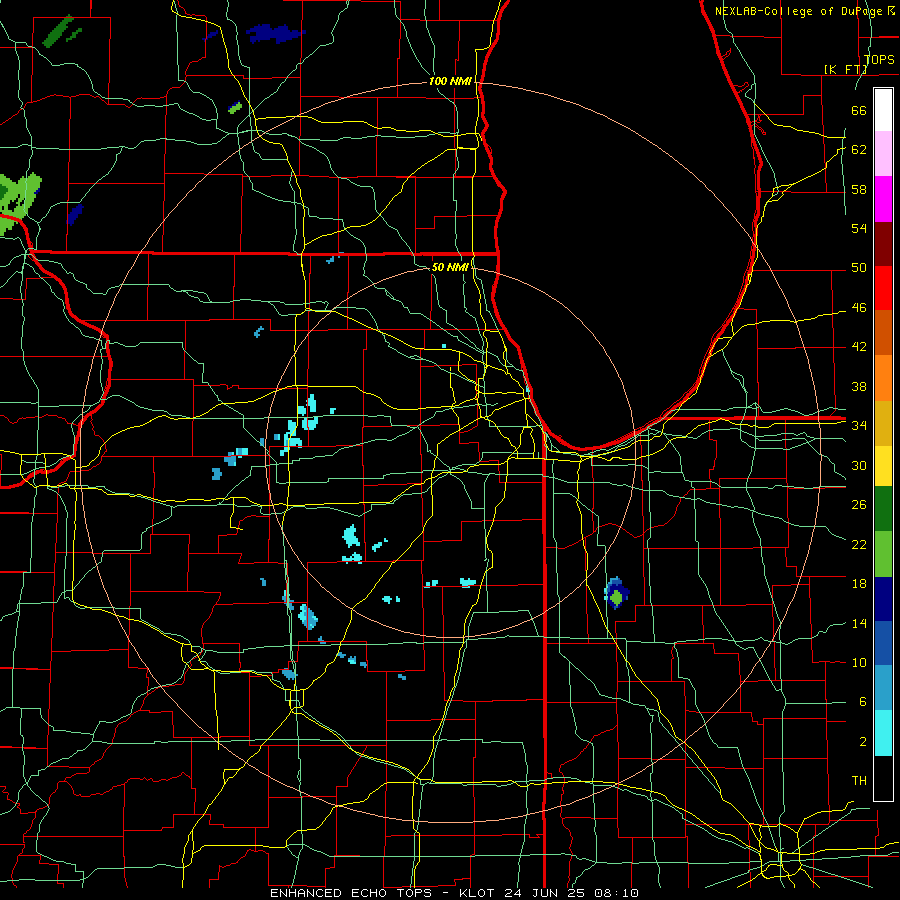900x900 pixels.
Task: Pick the navy blue legend swatch
Action: 883,599
